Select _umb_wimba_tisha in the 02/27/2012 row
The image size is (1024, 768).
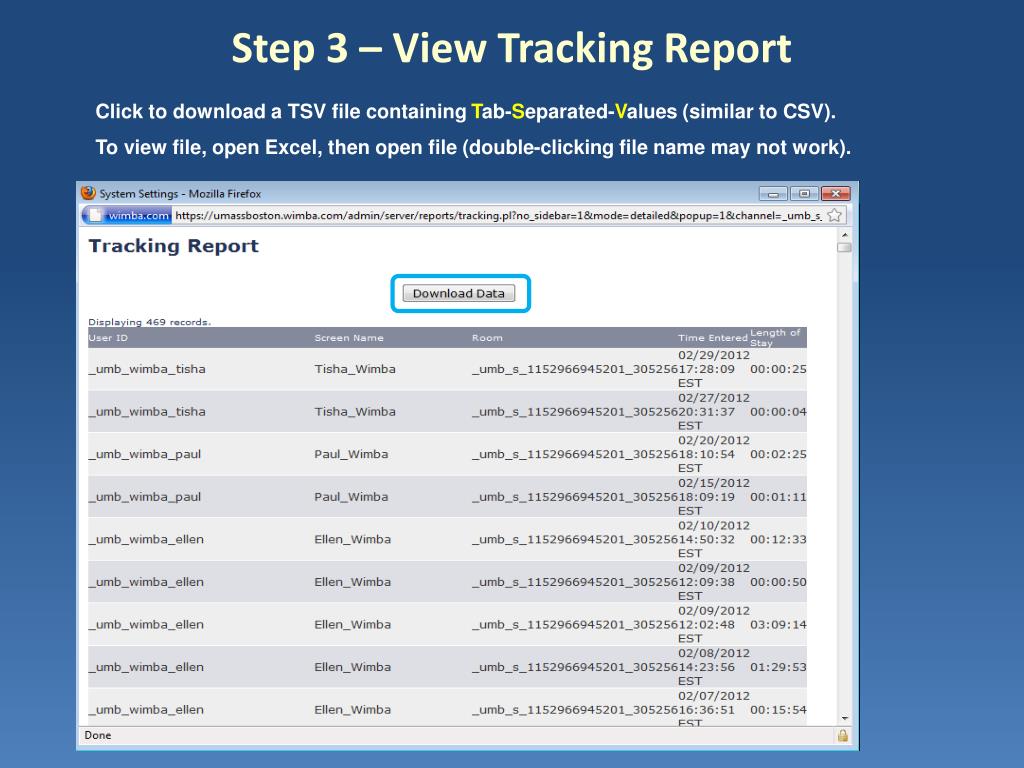[147, 411]
